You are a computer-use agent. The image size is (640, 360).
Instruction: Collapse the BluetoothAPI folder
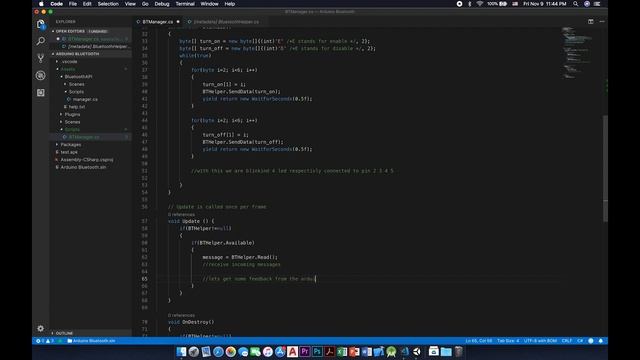[78, 77]
